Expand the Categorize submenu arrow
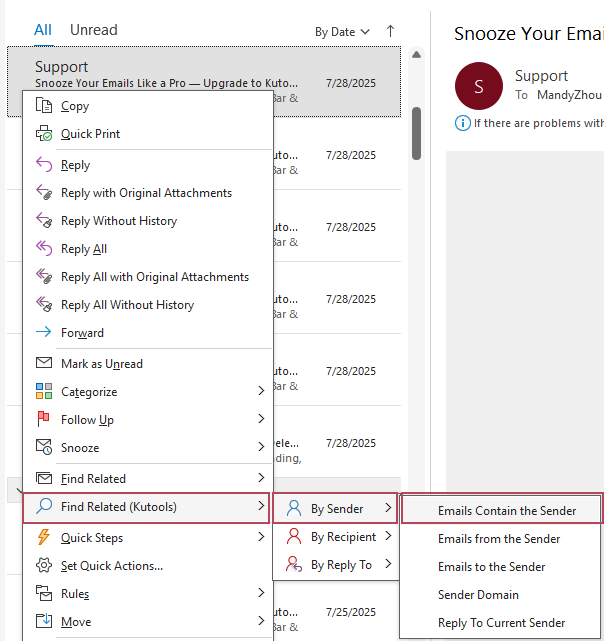Screen dimensions: 604x641 coord(261,390)
